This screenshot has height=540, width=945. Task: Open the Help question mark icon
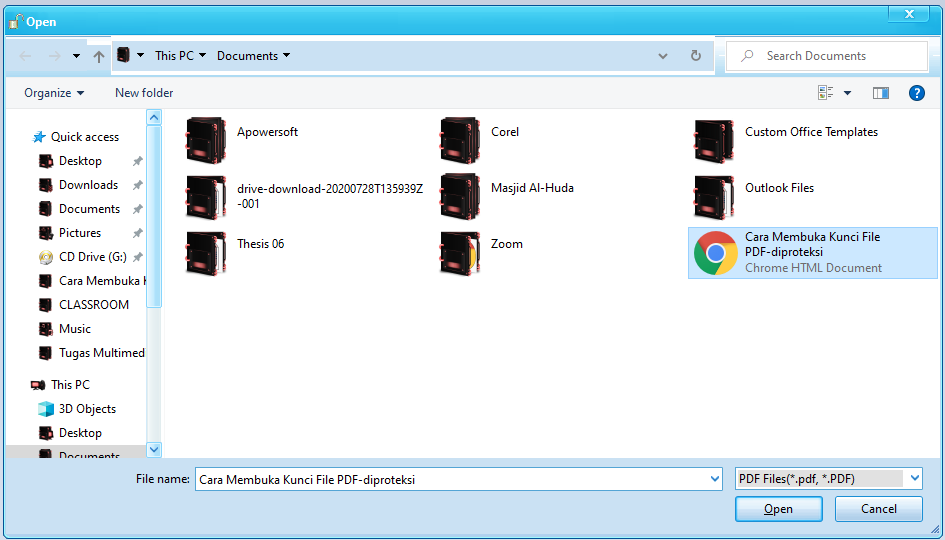916,93
